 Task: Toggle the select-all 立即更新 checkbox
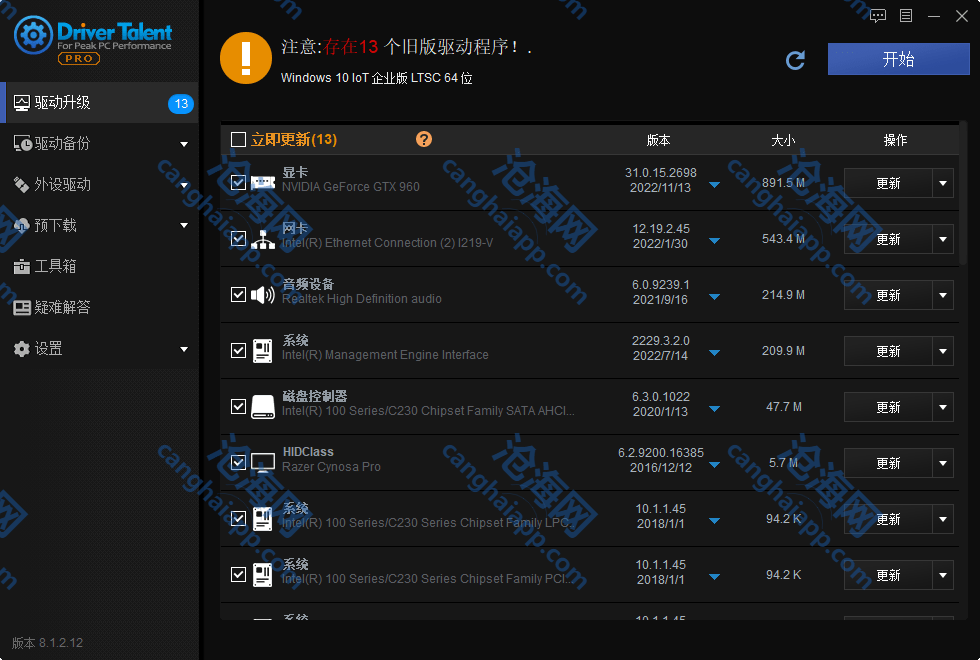point(238,140)
